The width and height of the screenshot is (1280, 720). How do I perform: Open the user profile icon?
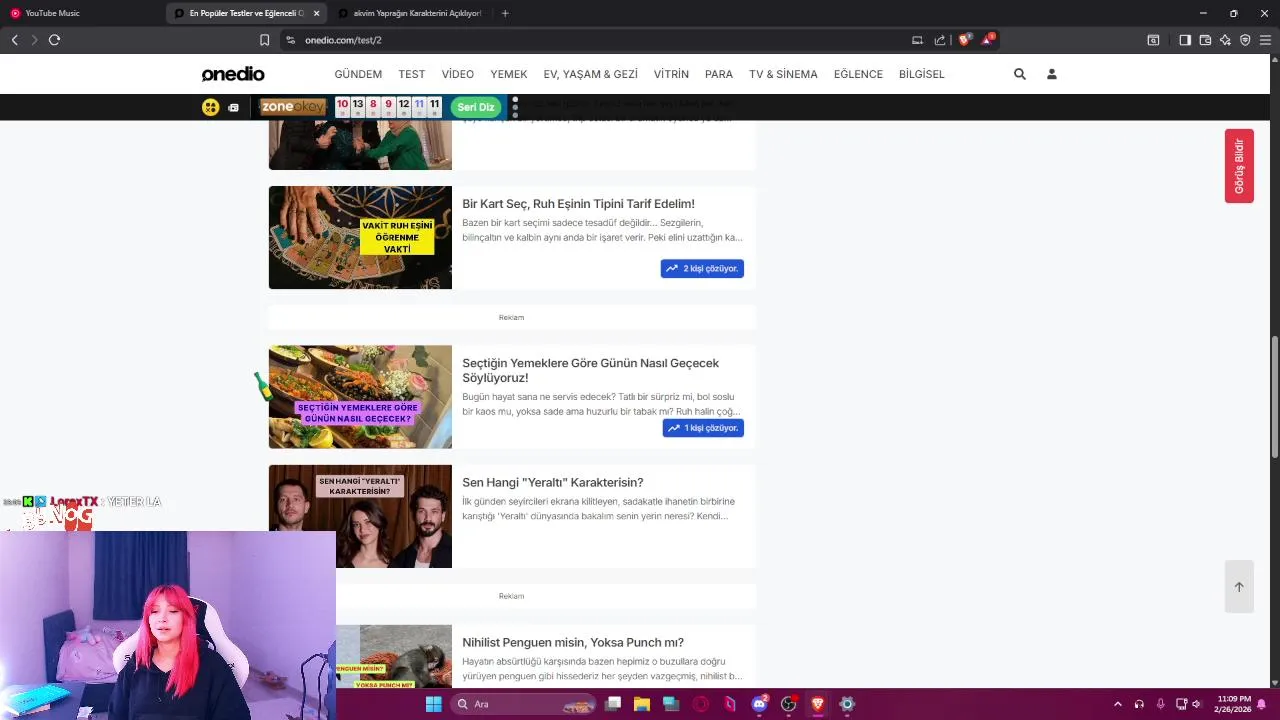pyautogui.click(x=1051, y=74)
